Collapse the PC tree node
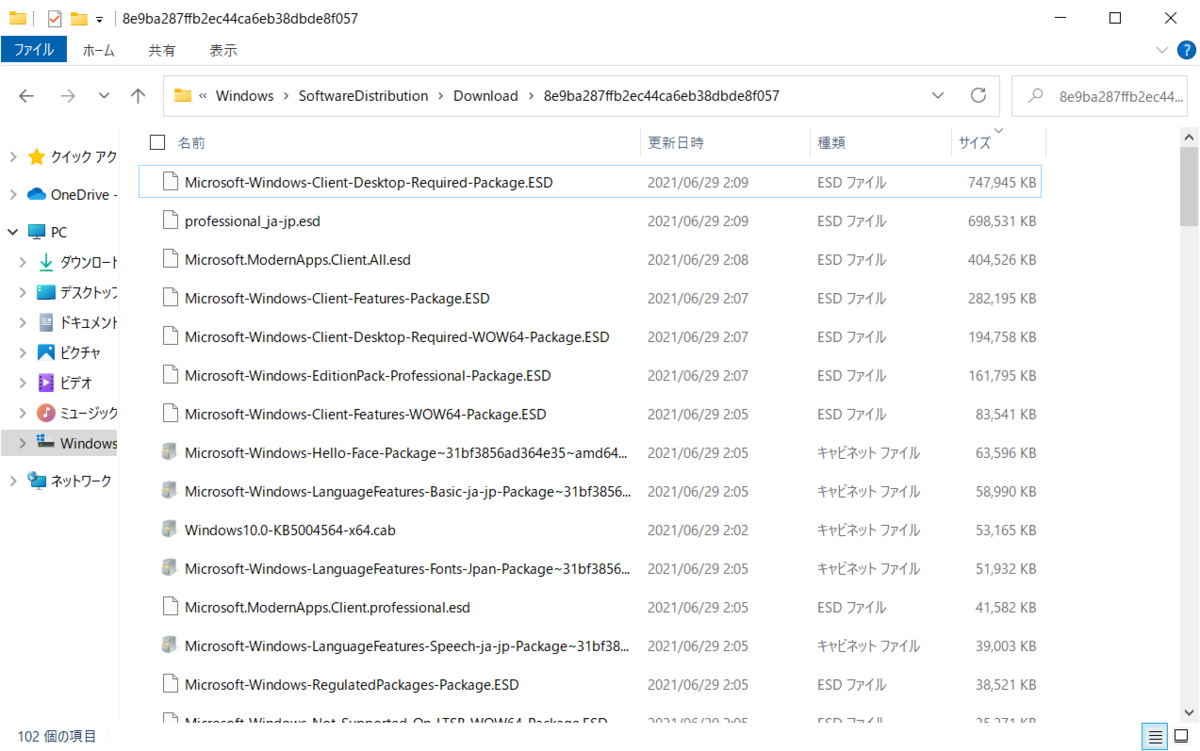The height and width of the screenshot is (751, 1200). coord(13,232)
